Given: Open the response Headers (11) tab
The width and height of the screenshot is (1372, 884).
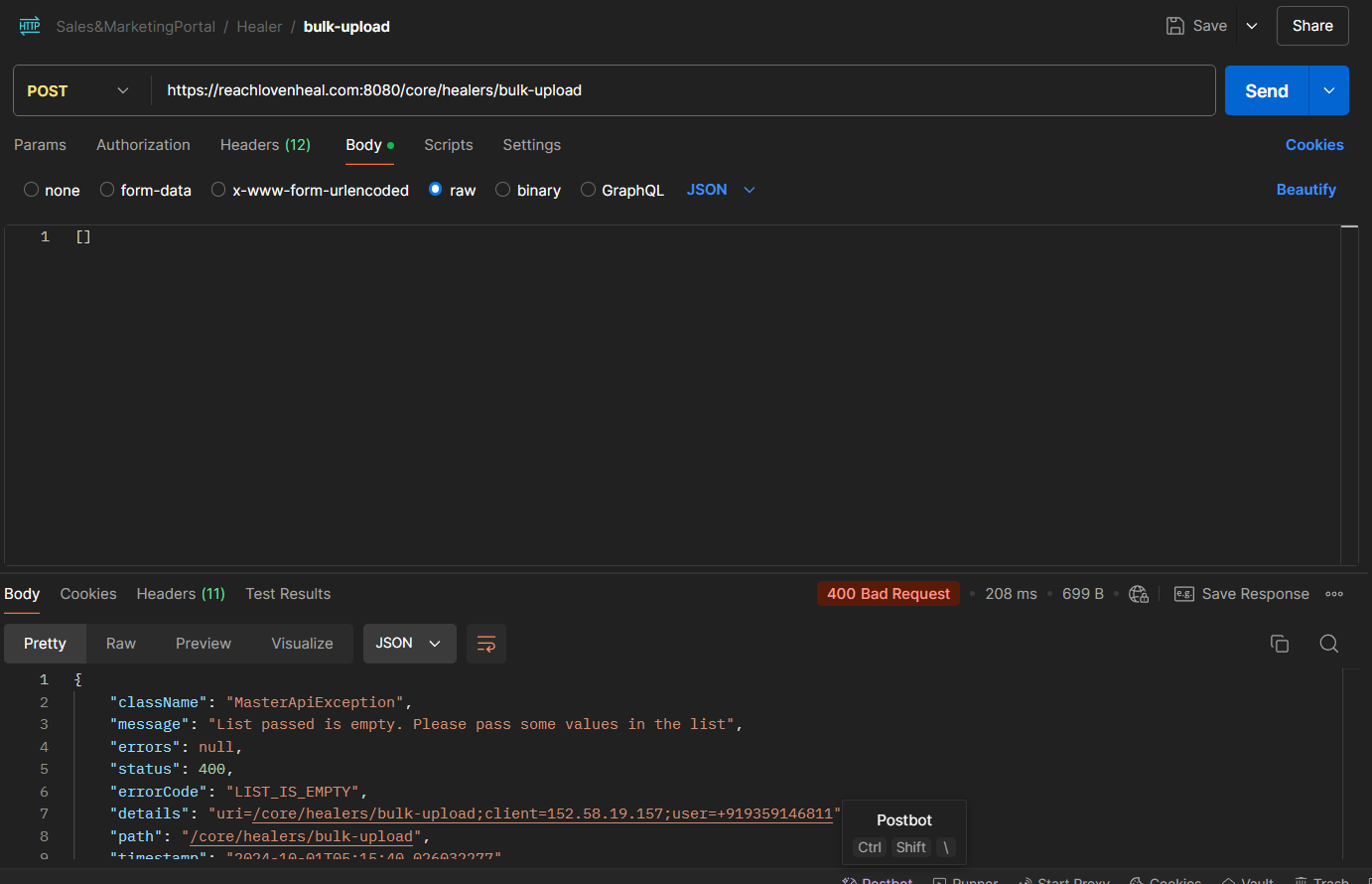Looking at the screenshot, I should 181,594.
